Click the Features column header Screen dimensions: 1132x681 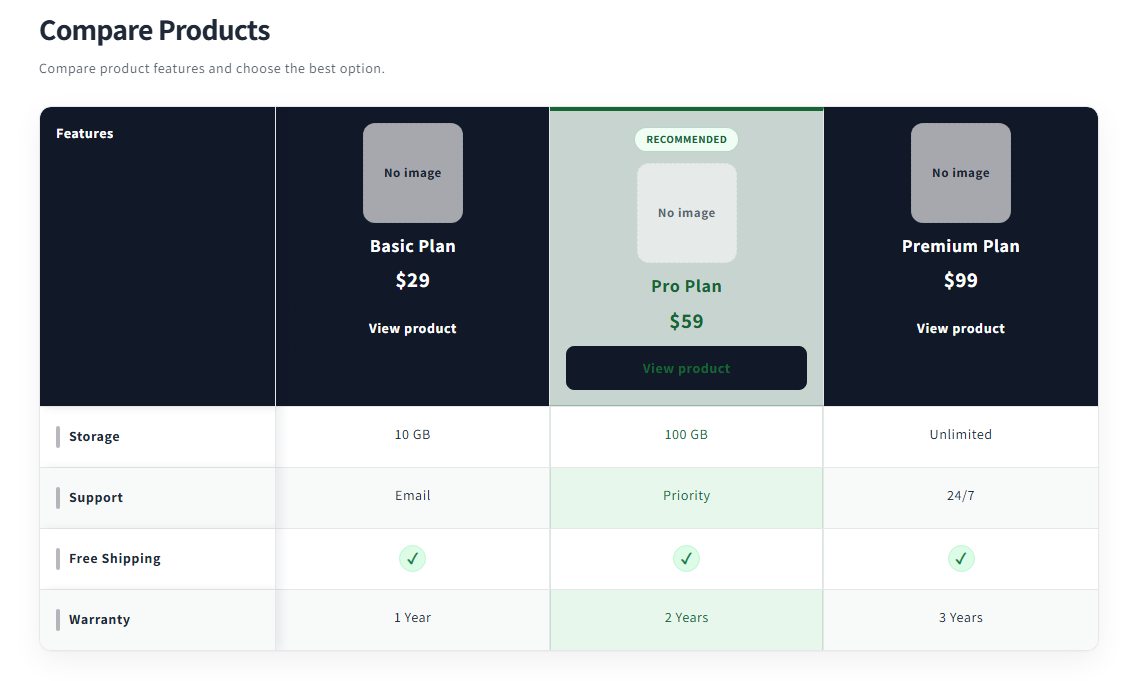[84, 134]
